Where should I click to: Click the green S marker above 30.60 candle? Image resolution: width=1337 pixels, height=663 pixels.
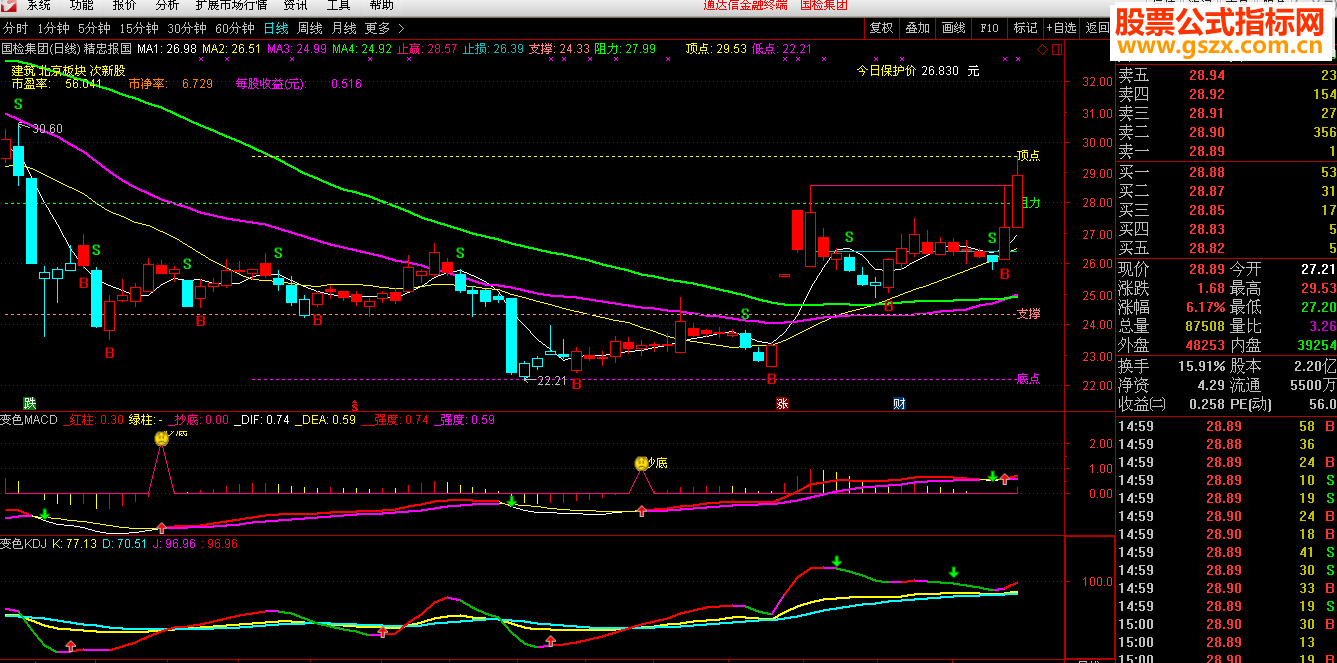[17, 104]
